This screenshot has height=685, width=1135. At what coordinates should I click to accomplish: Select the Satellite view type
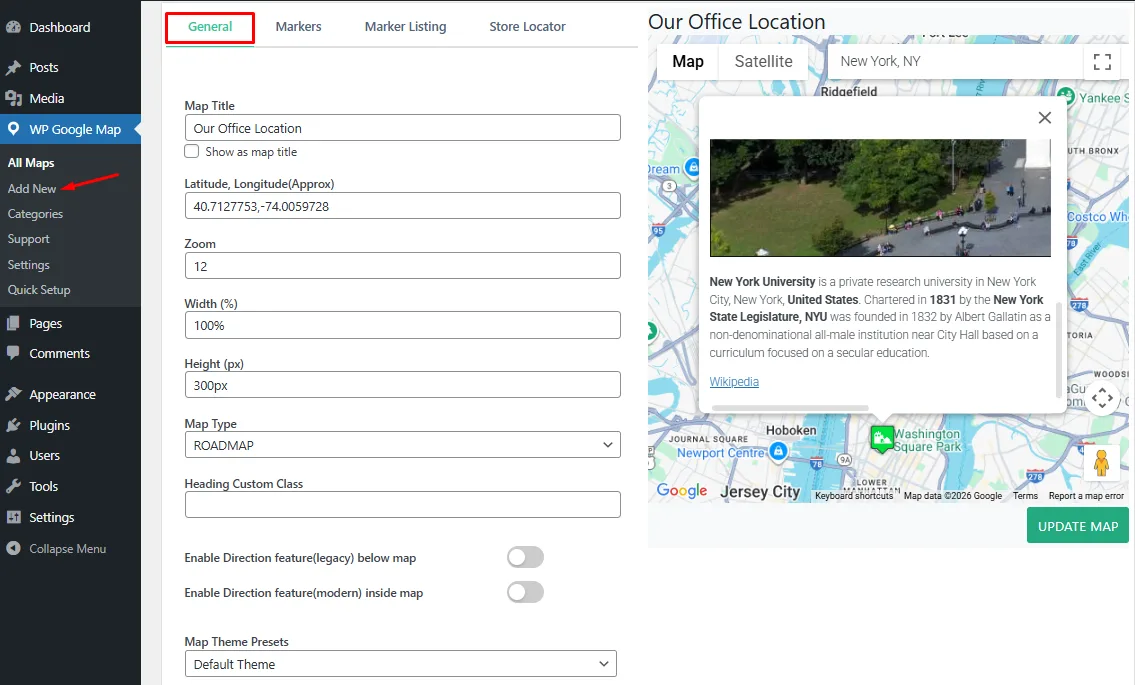(764, 62)
